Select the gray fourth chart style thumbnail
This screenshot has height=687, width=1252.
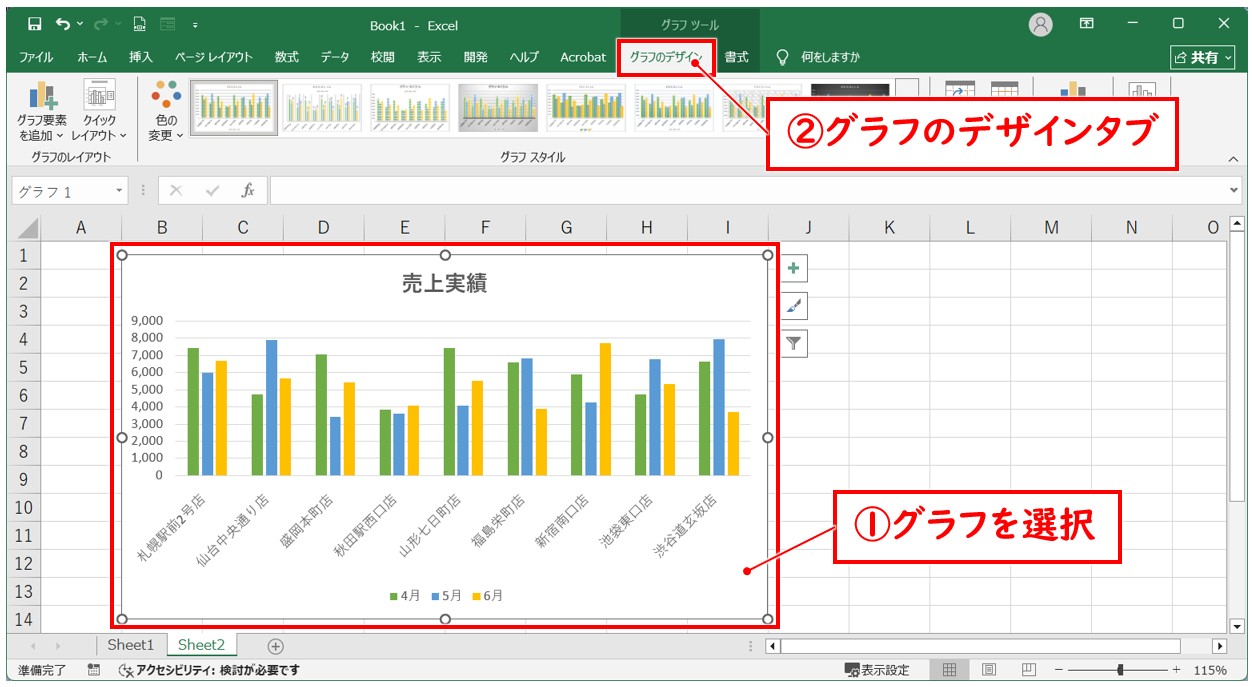(x=498, y=107)
